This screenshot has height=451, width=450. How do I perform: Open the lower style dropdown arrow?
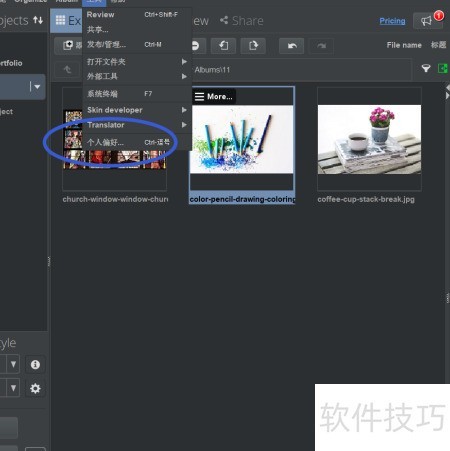pyautogui.click(x=13, y=388)
